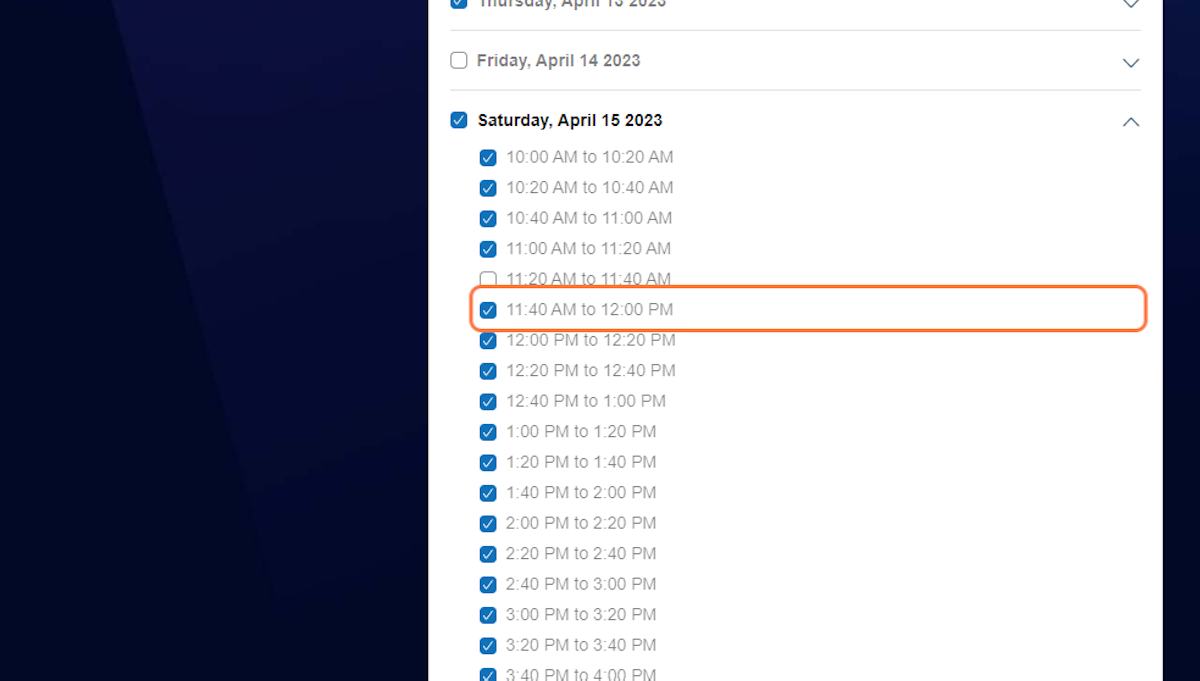Disable the 12:40 PM to 1:00 PM slot
The width and height of the screenshot is (1200, 681).
[488, 401]
